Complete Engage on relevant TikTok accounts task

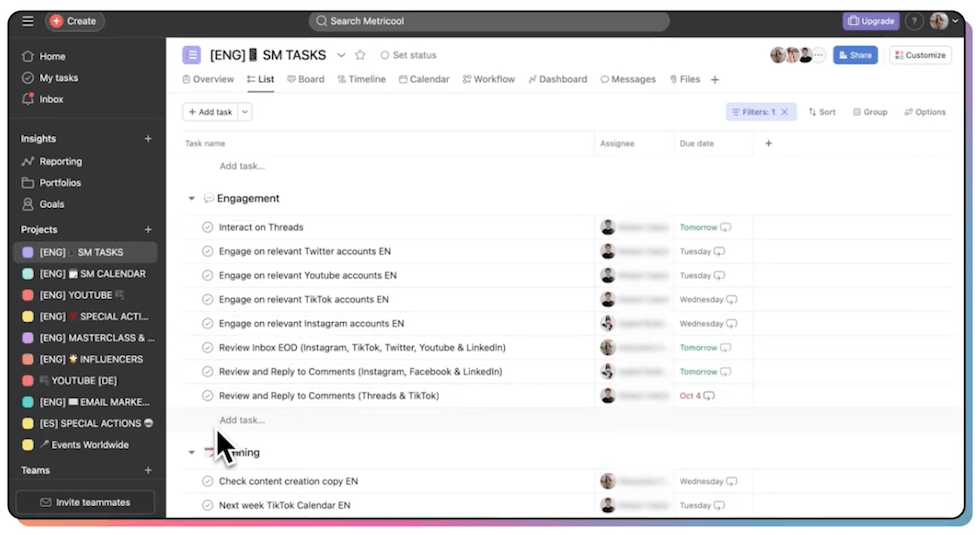[x=208, y=299]
